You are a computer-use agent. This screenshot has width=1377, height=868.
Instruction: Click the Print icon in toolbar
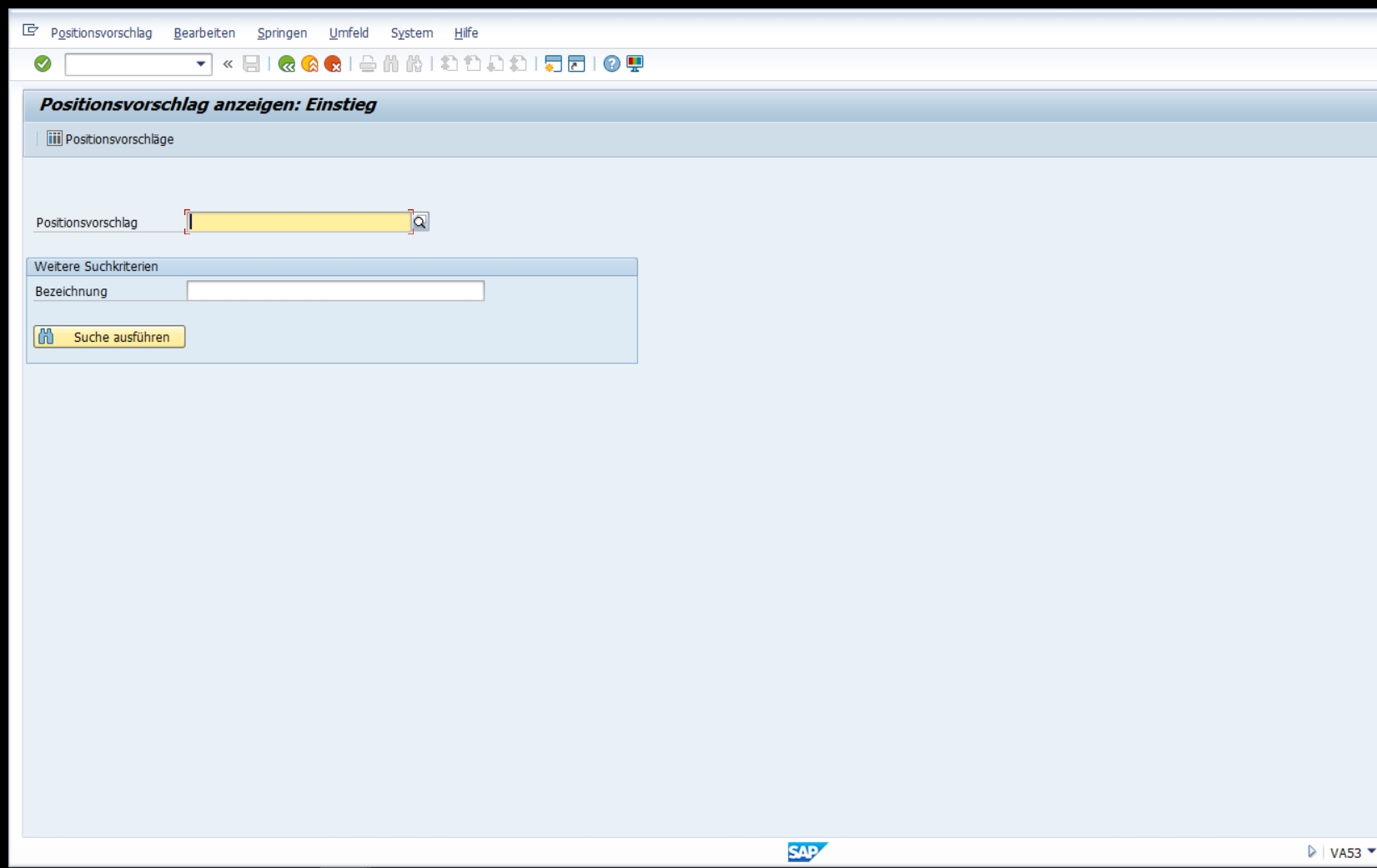pyautogui.click(x=367, y=63)
